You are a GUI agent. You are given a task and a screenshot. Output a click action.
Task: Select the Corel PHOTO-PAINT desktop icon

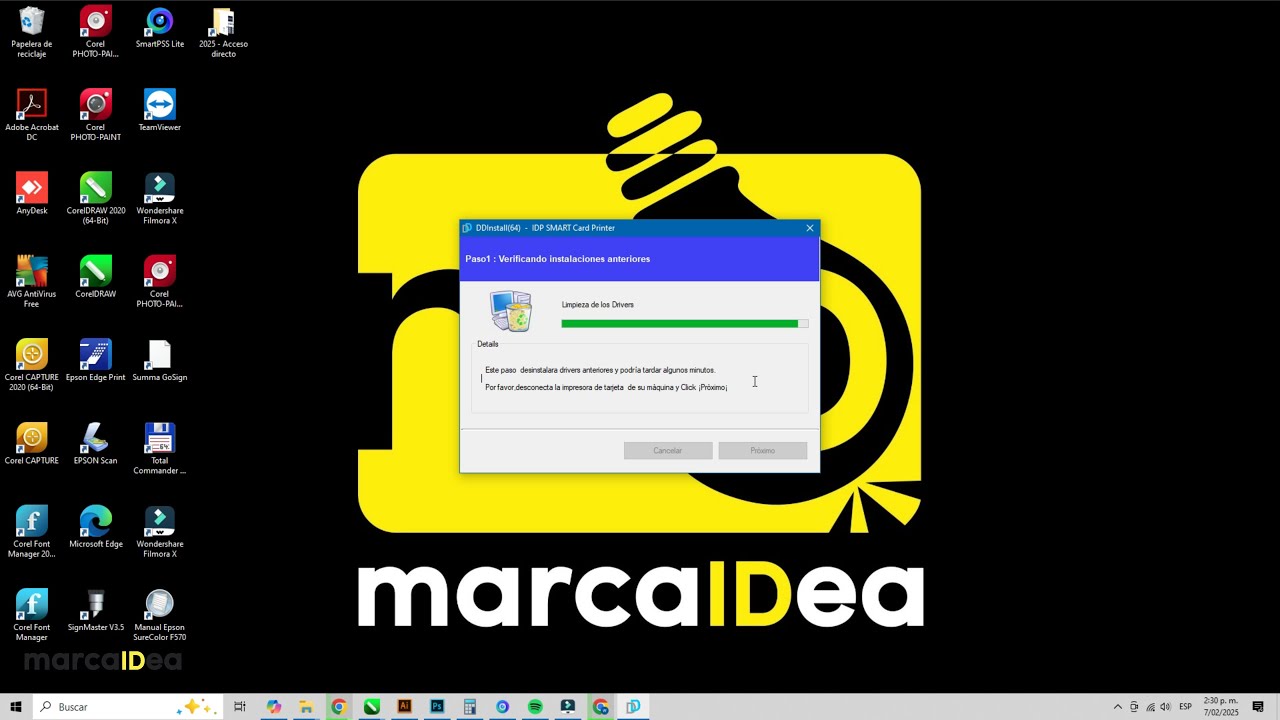[96, 115]
